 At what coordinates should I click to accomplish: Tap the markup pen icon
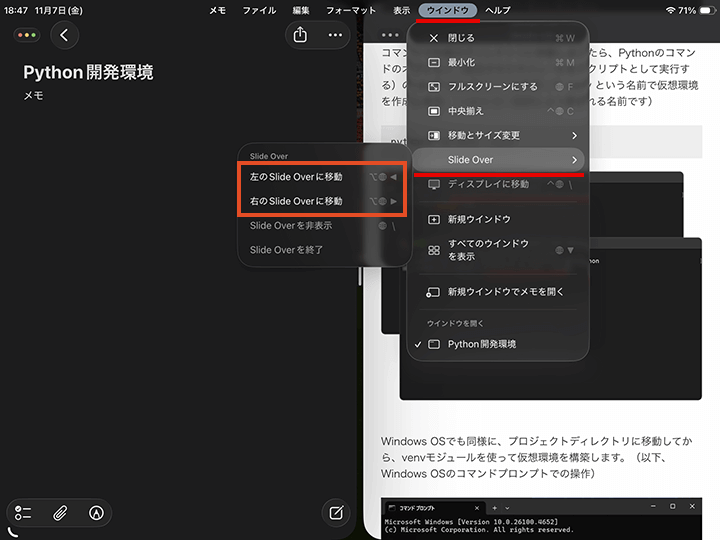pyautogui.click(x=96, y=512)
